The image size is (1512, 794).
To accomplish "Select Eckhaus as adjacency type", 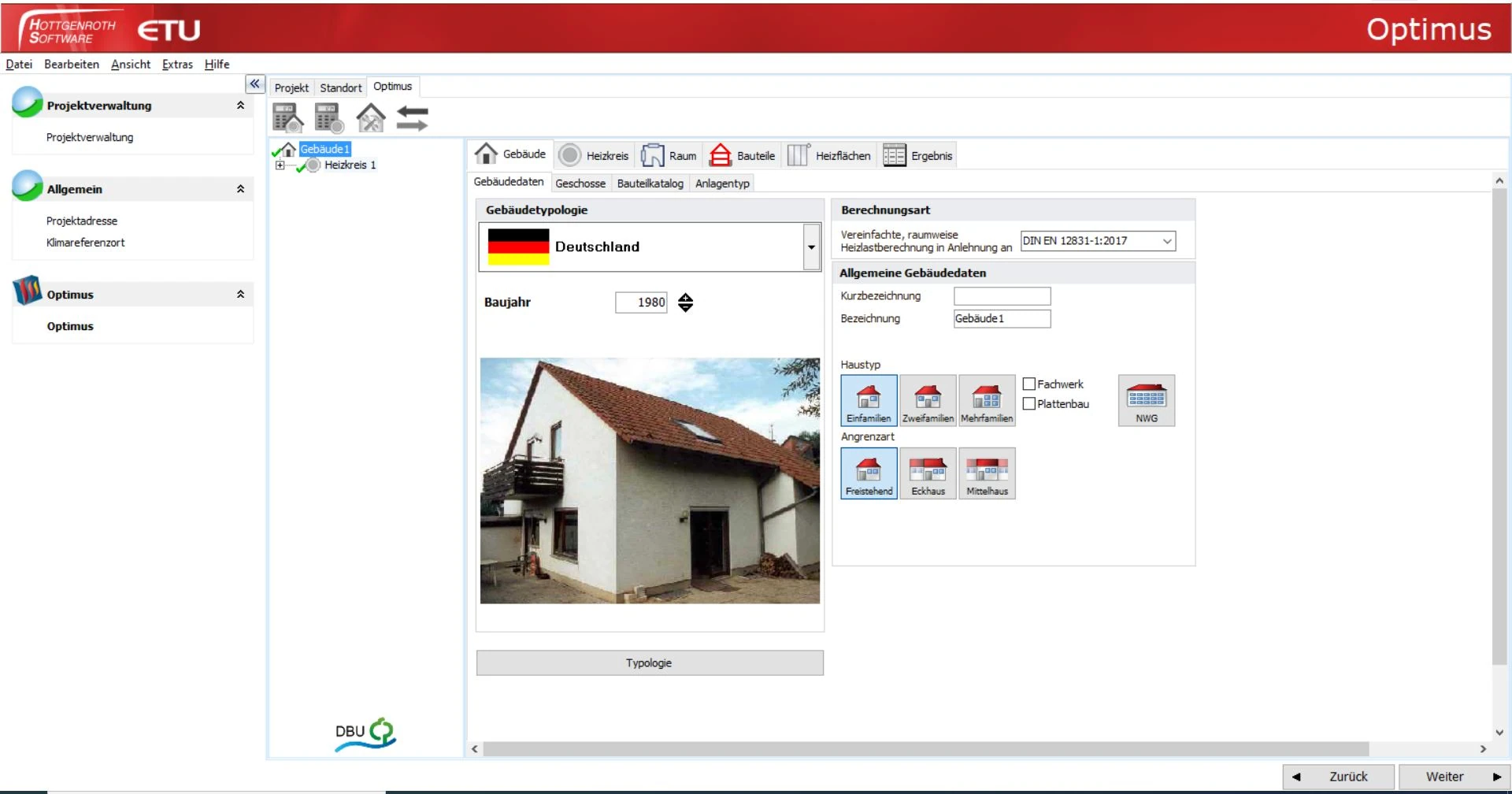I will [928, 473].
